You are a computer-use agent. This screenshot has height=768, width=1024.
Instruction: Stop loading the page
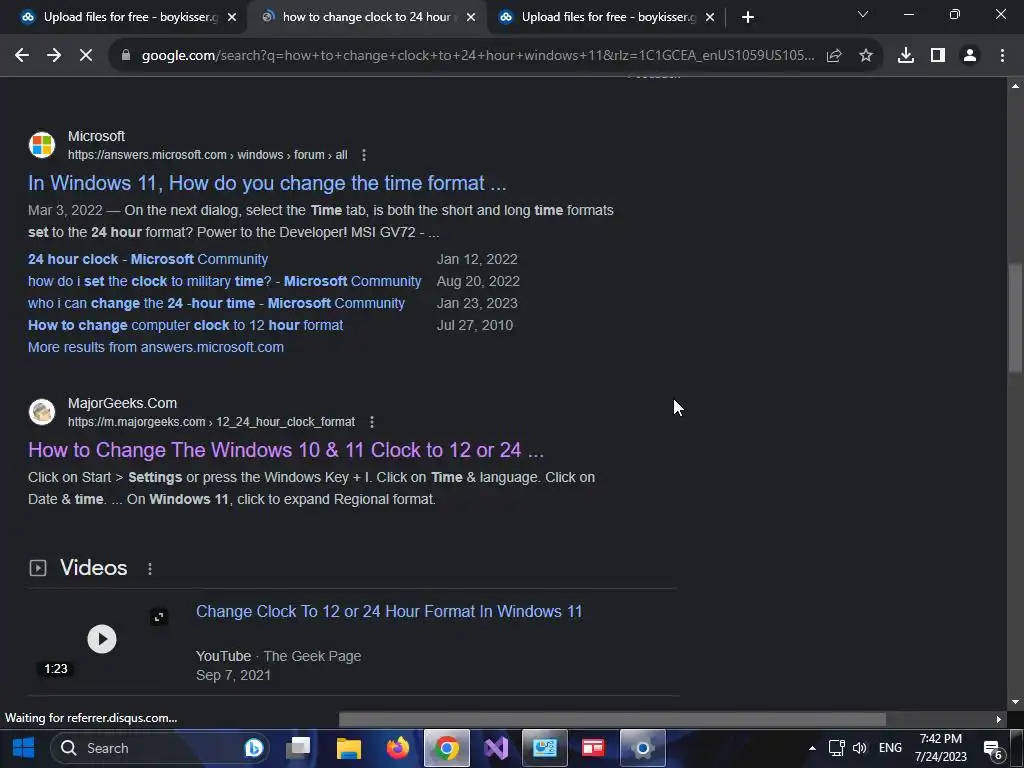pos(86,56)
